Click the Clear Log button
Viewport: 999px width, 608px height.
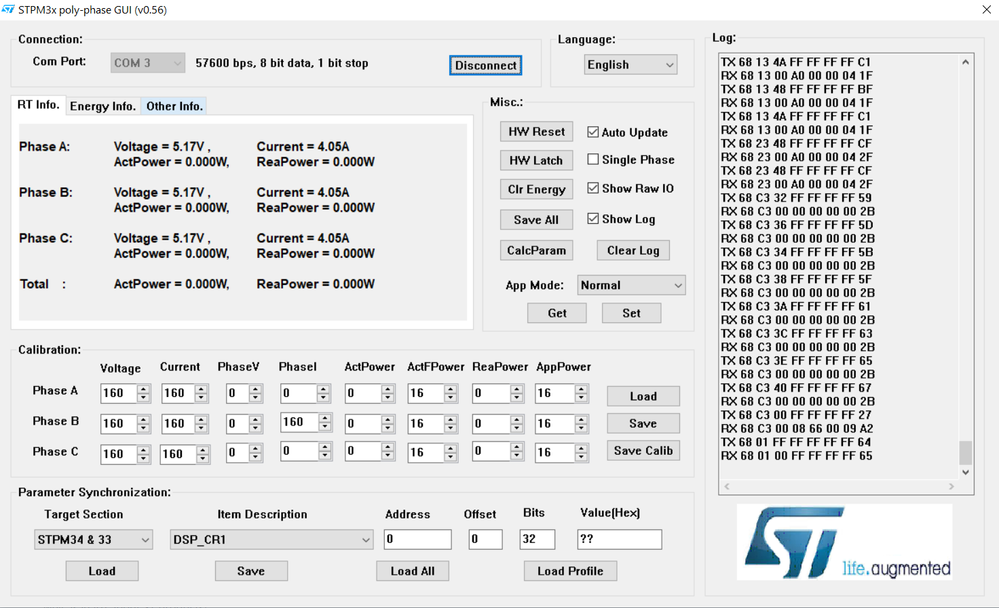[x=633, y=250]
